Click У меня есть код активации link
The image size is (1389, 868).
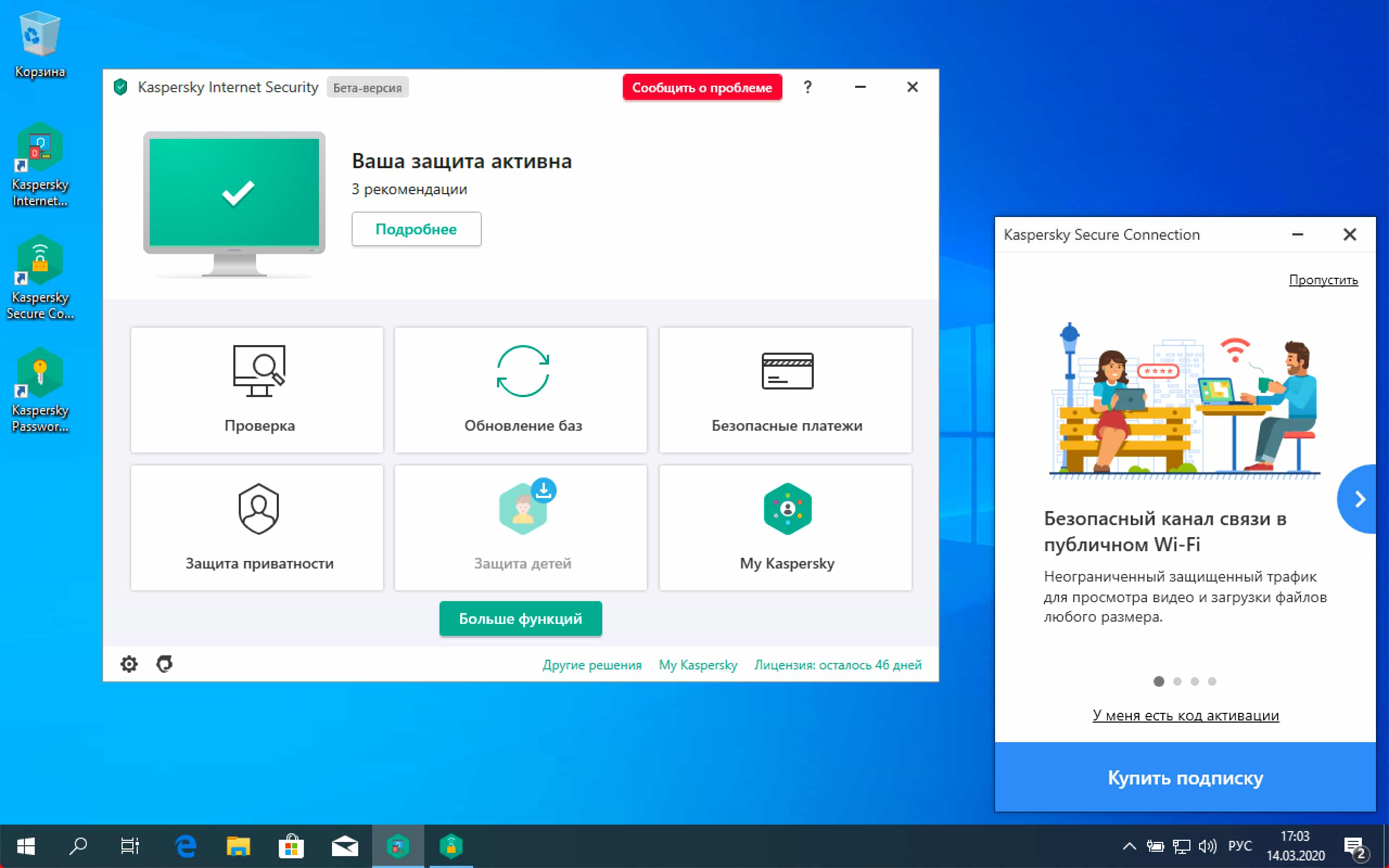coord(1185,716)
